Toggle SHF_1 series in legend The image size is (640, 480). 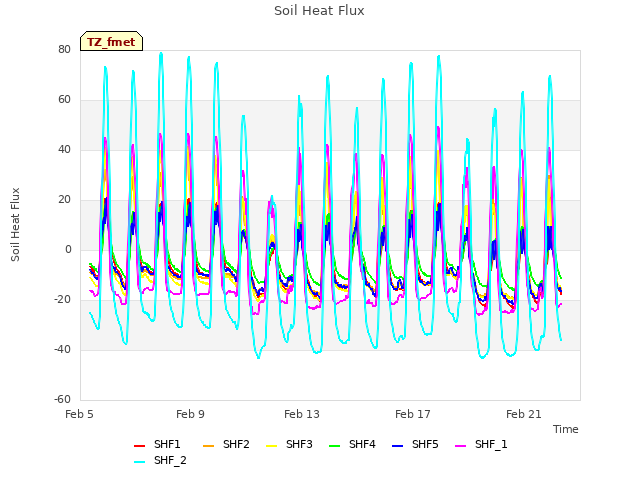pos(481,444)
